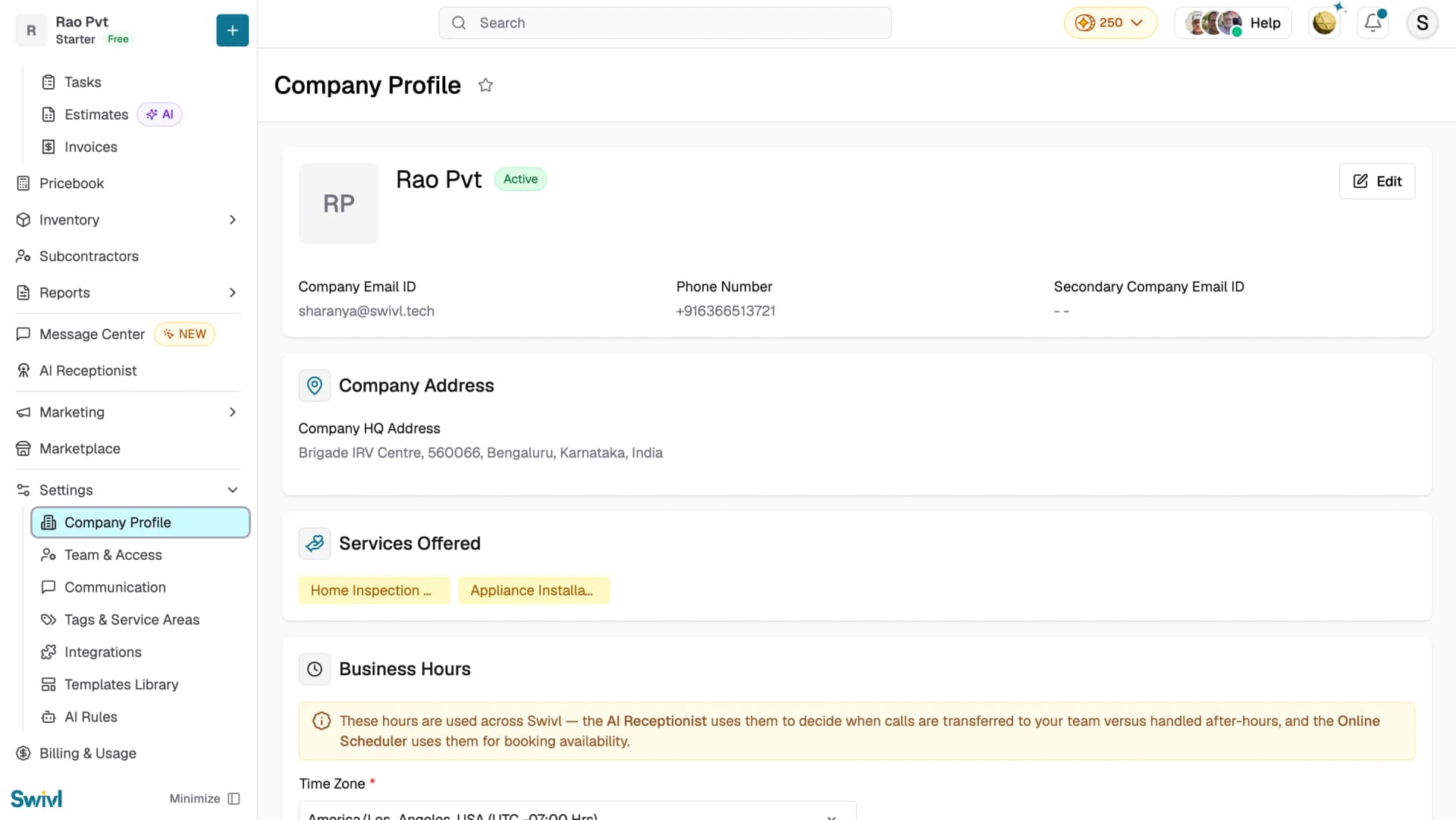
Task: Click the Swivl logo
Action: tap(36, 799)
